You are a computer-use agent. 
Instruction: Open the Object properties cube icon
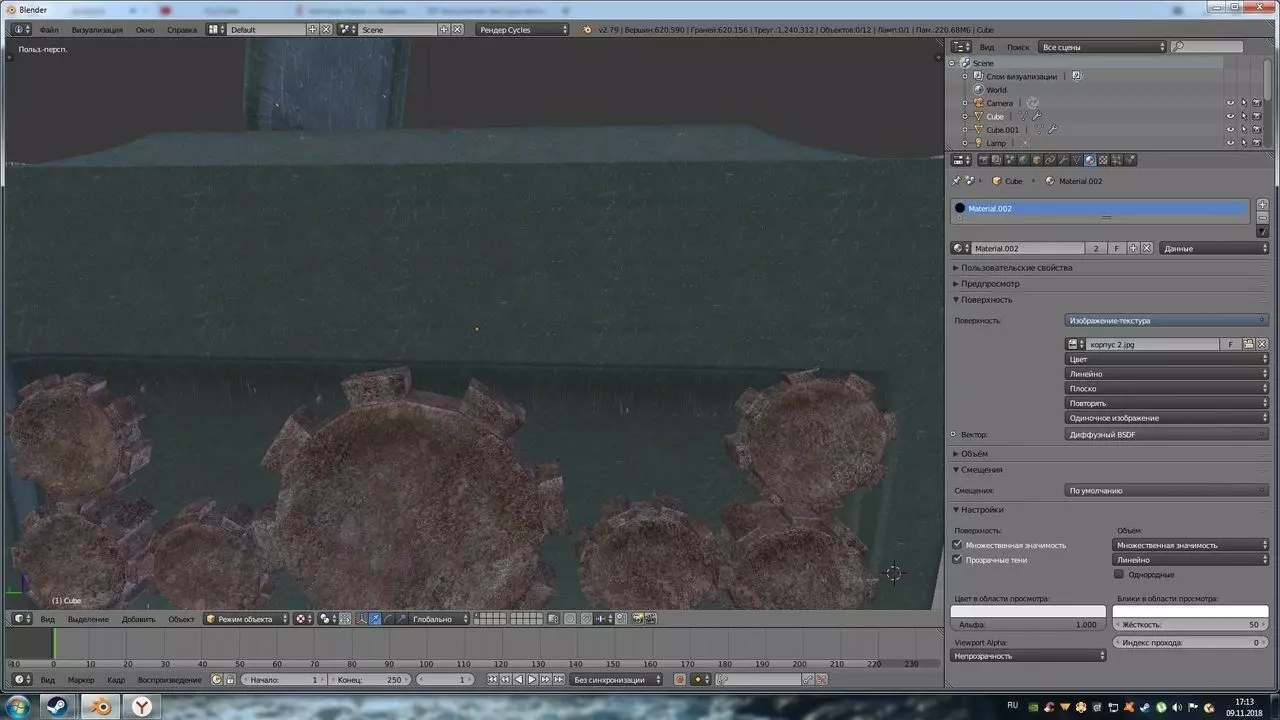[x=1037, y=160]
